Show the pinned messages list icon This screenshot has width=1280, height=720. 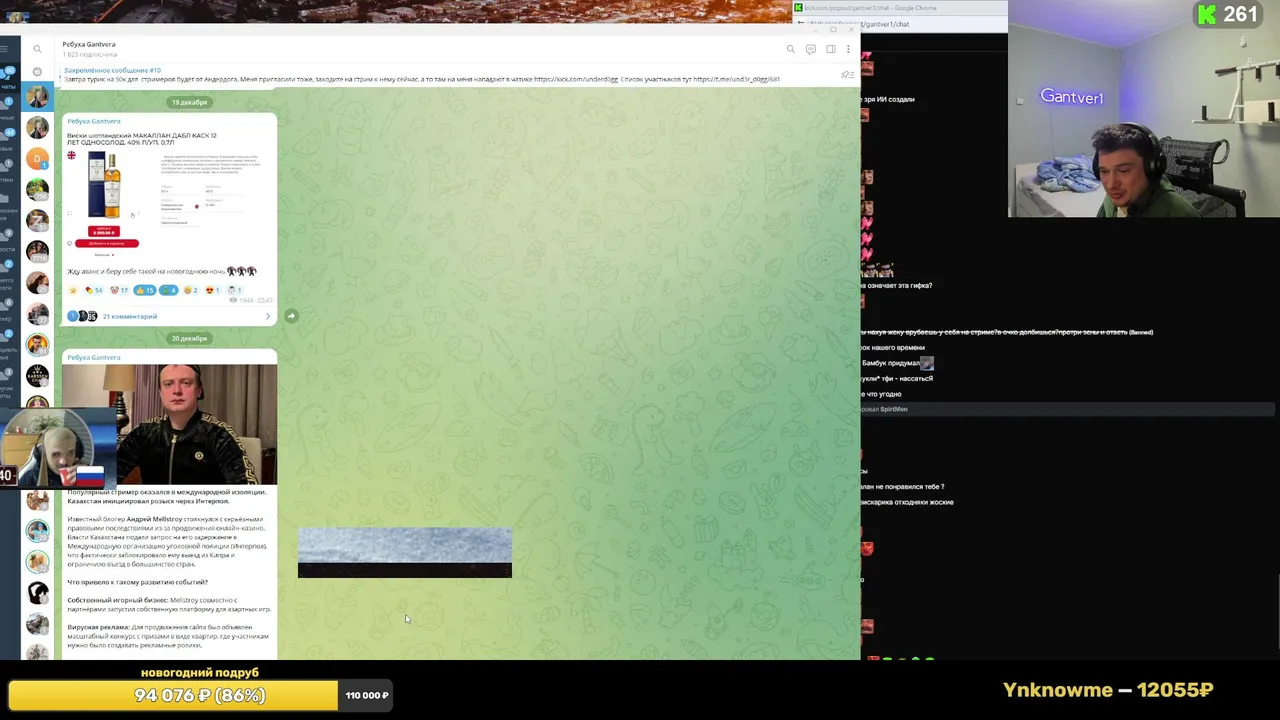point(847,75)
